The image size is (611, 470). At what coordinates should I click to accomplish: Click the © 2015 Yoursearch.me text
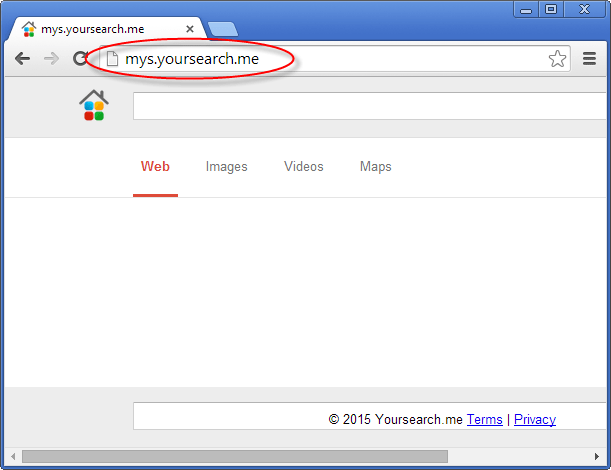[x=395, y=419]
